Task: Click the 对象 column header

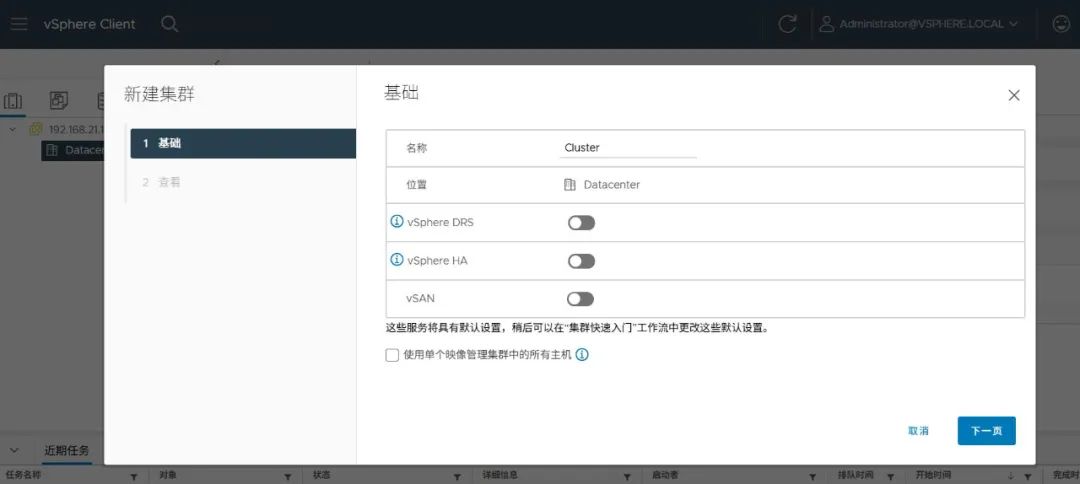Action: tap(167, 475)
